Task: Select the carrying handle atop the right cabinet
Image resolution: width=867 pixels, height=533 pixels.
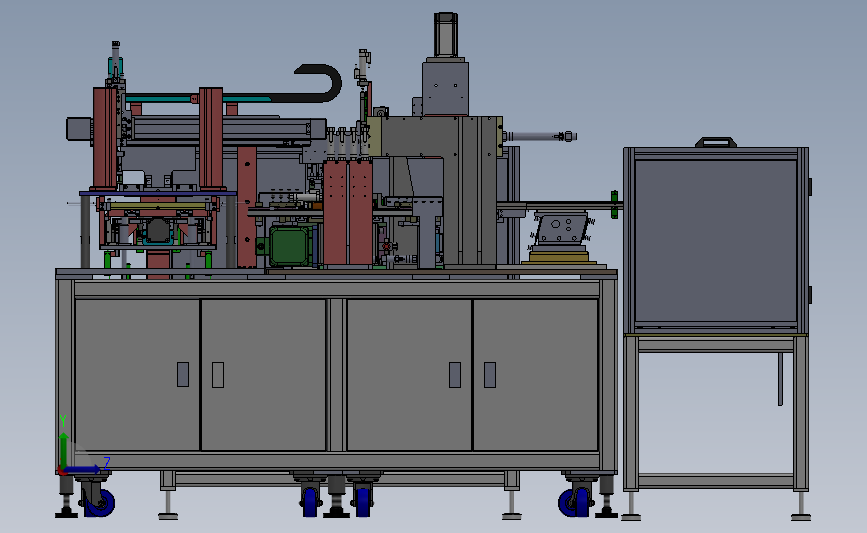Action: [715, 142]
